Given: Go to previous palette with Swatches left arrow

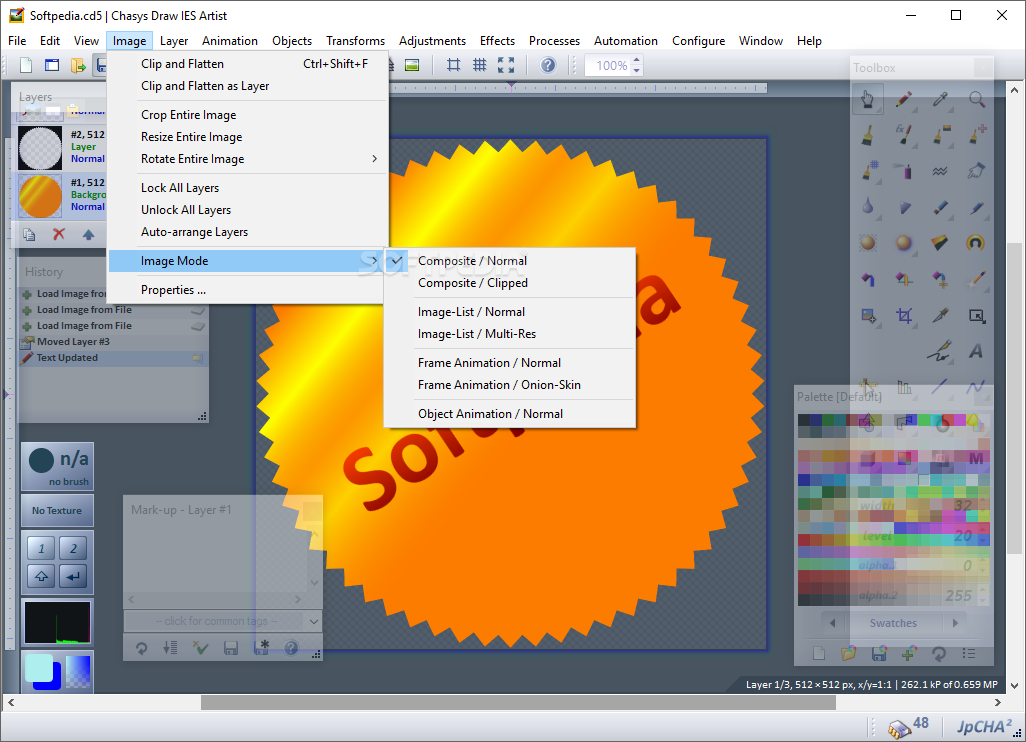Looking at the screenshot, I should click(x=832, y=623).
